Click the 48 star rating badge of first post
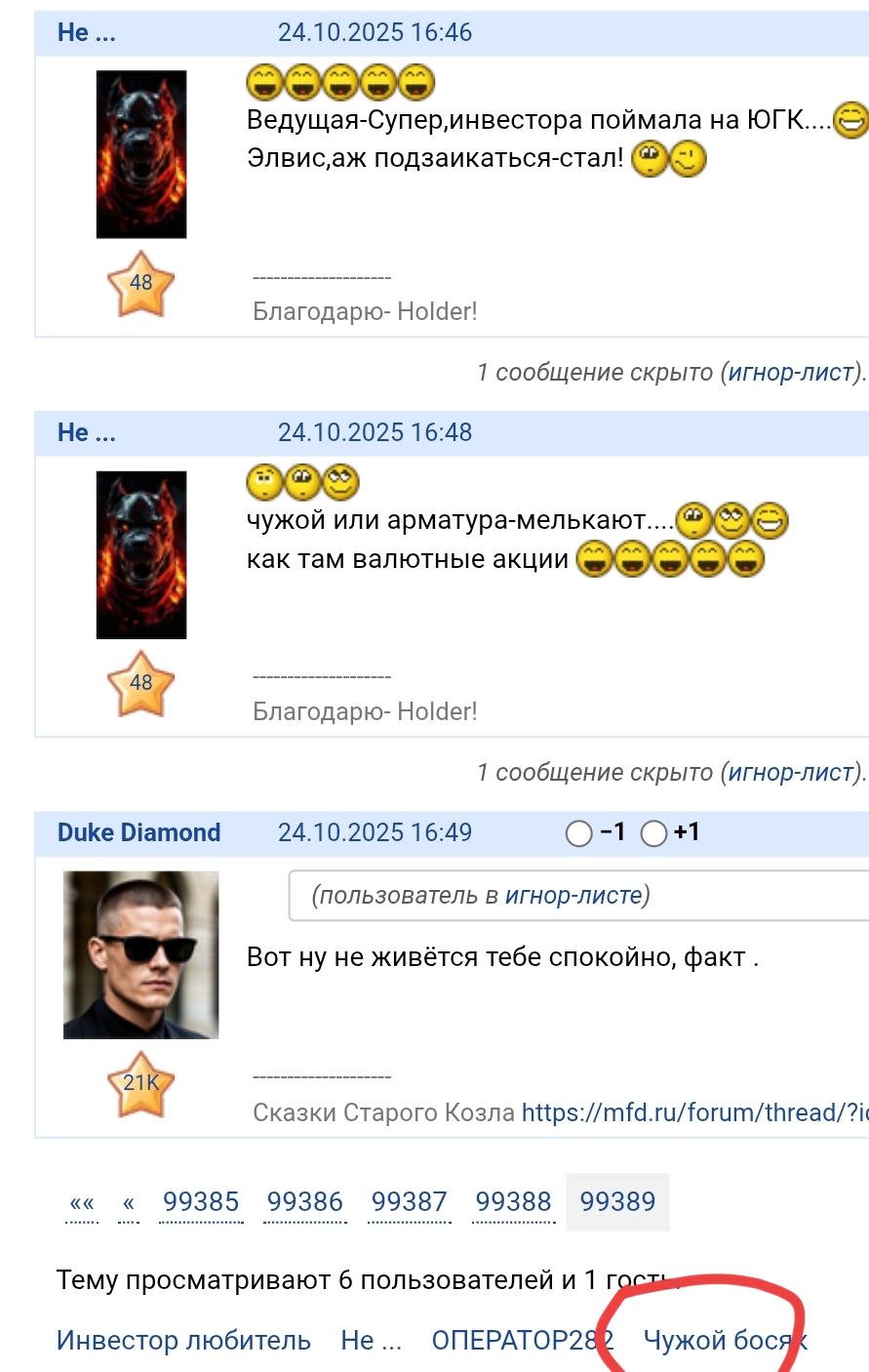 point(140,284)
